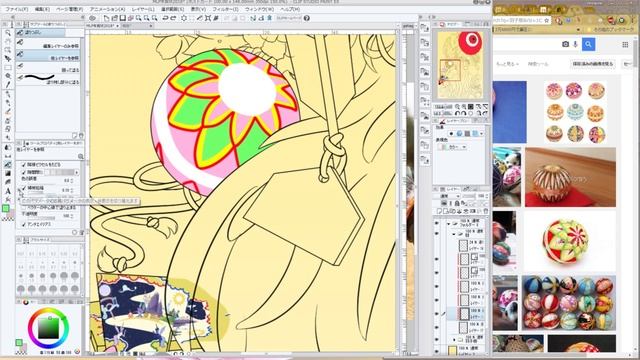
Task: Open the 編集(E) menu
Action: (42, 9)
